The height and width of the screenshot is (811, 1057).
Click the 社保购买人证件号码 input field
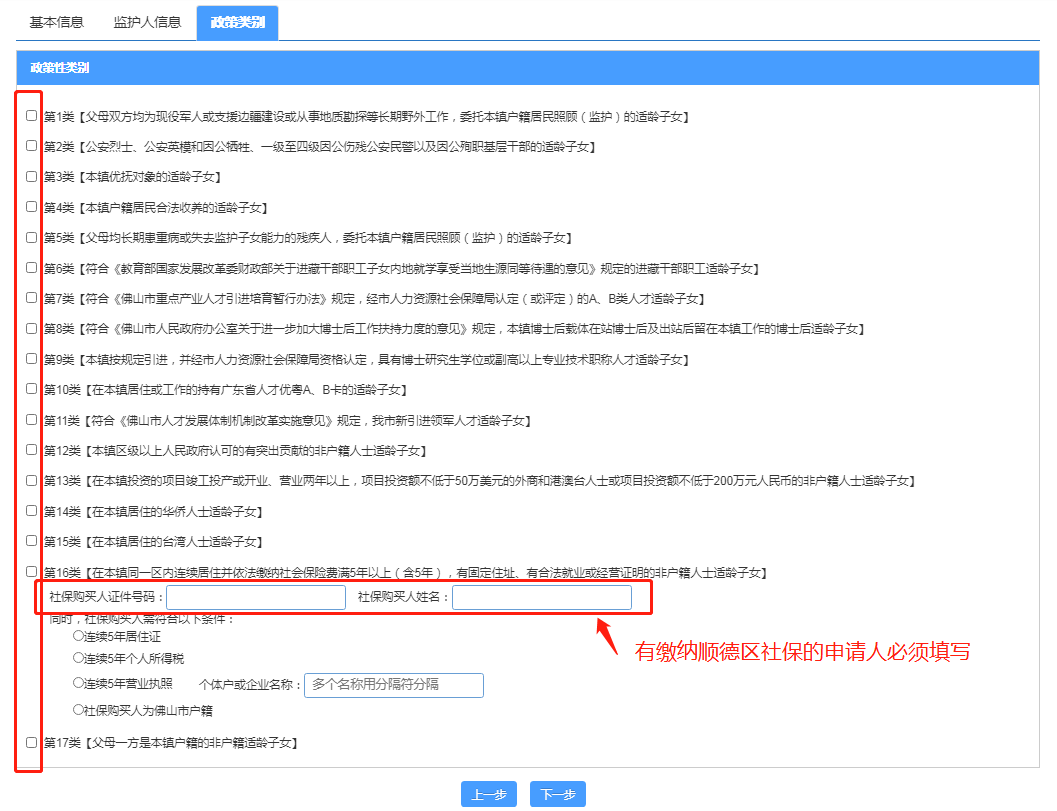[256, 598]
